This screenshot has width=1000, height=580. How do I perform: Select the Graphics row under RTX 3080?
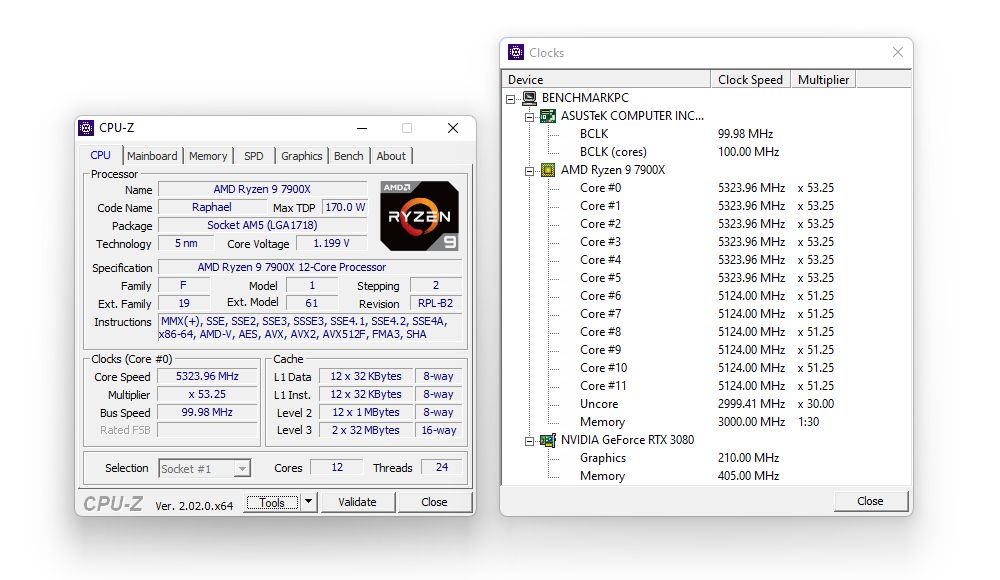pos(707,458)
